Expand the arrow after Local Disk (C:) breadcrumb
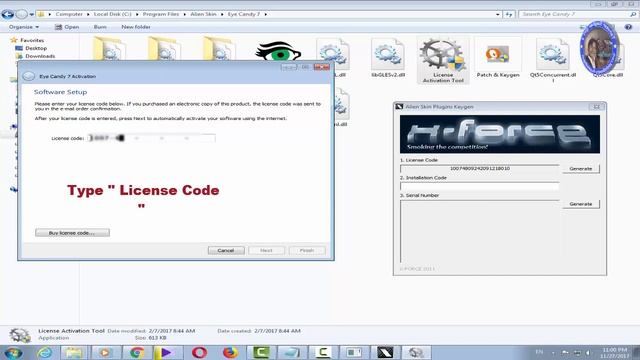Screen dimensions: 640x360 (x=137, y=14)
